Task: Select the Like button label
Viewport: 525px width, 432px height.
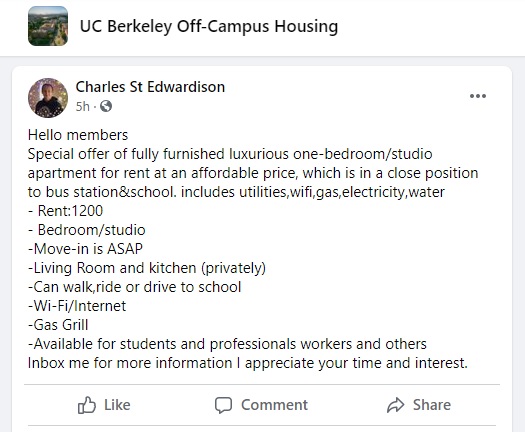Action: pos(117,405)
